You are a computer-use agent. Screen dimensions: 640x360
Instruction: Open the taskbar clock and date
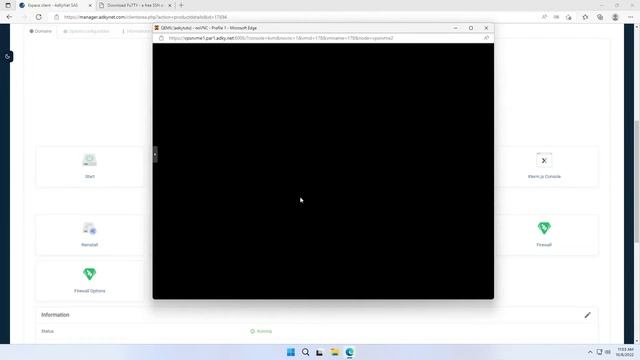[625, 352]
